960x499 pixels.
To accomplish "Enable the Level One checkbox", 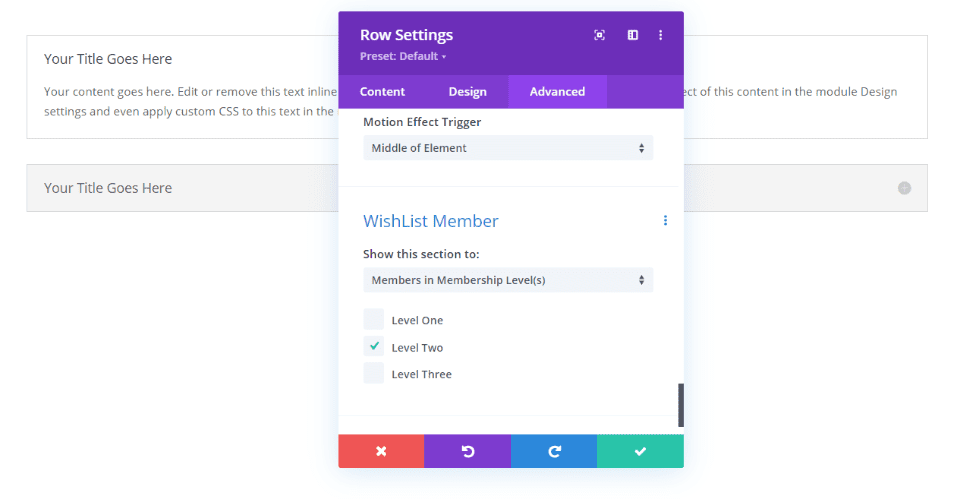I will (374, 320).
